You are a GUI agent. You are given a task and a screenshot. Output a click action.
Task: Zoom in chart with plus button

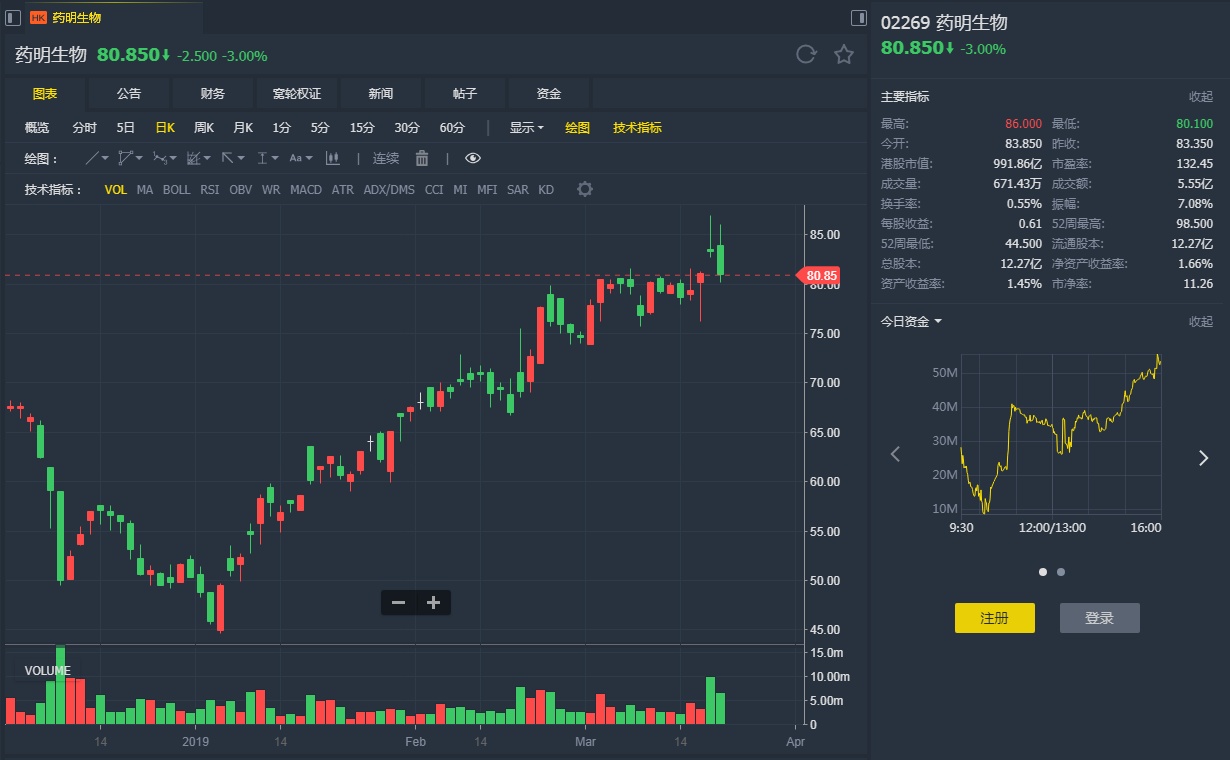[433, 602]
